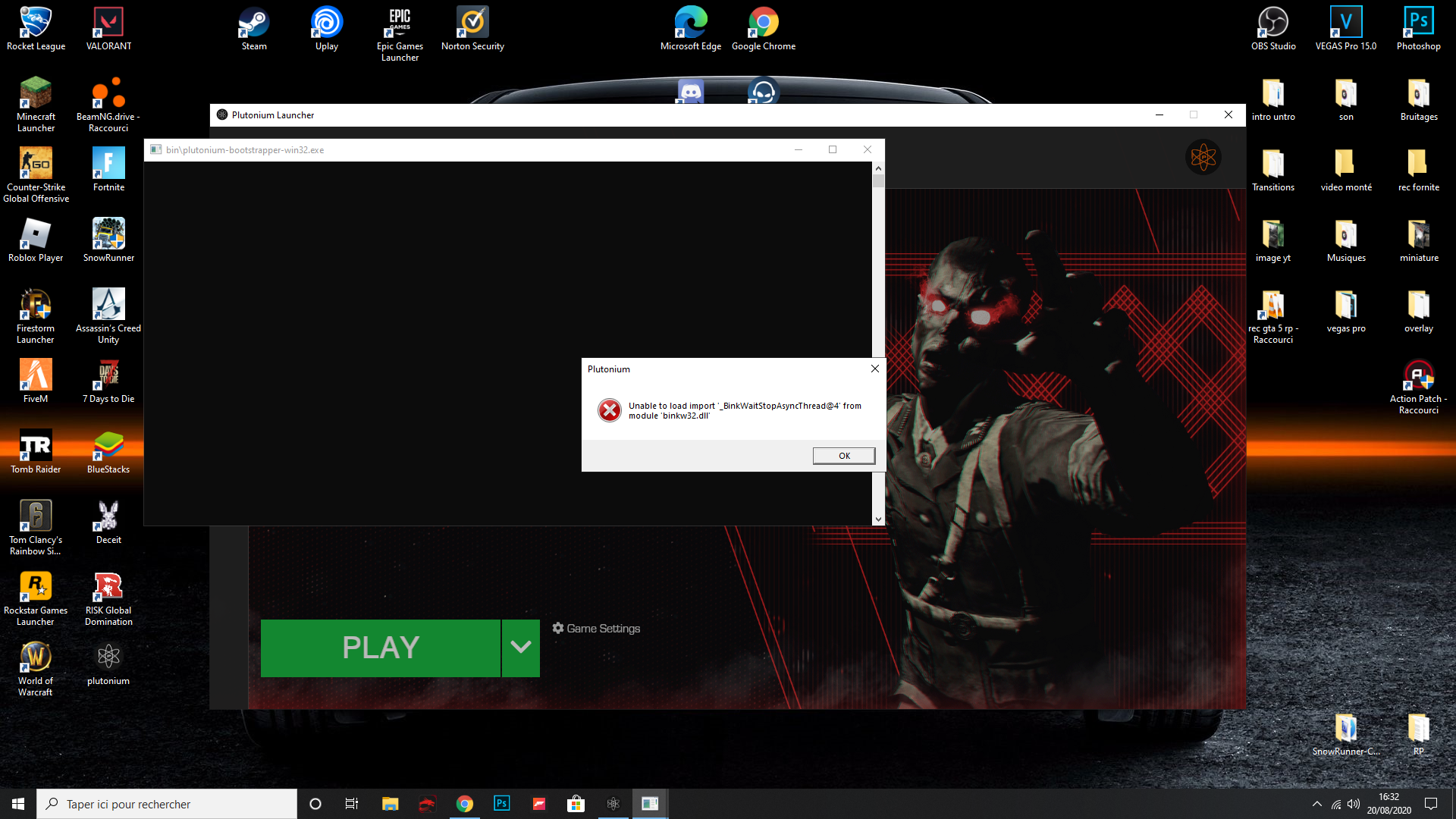1456x819 pixels.
Task: Open the Transitions folder
Action: (1273, 170)
